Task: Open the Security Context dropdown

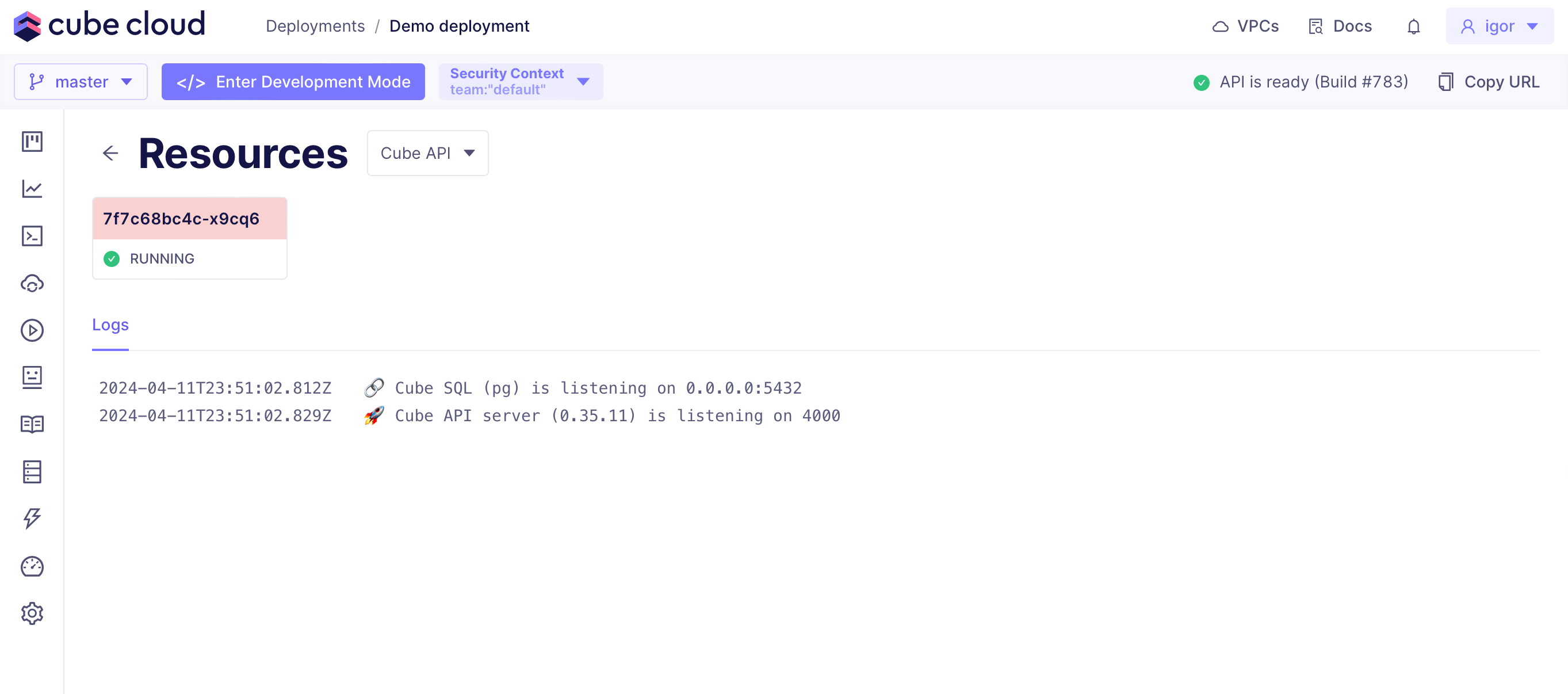Action: pos(521,82)
